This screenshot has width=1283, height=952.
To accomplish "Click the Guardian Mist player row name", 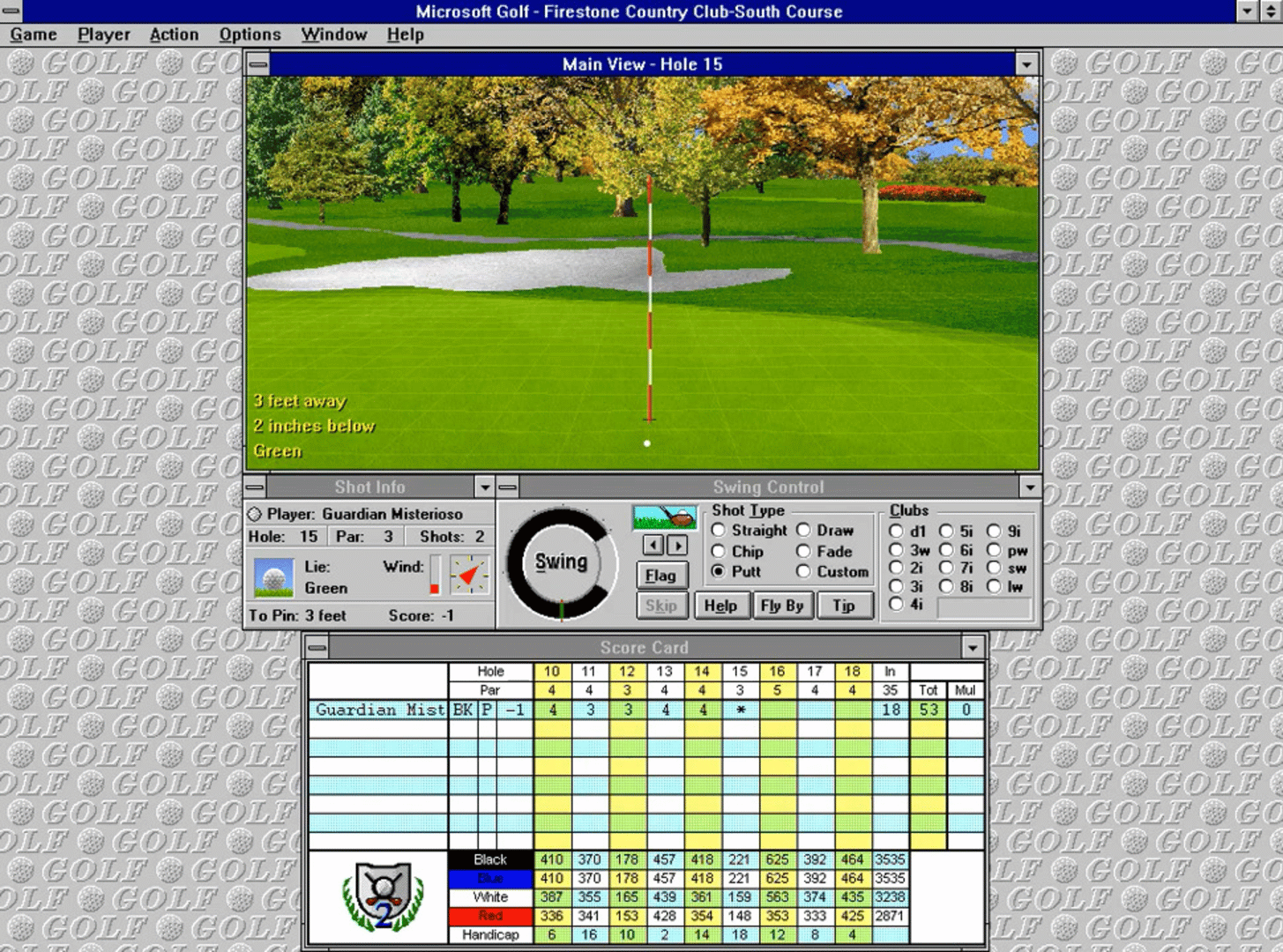I will click(x=379, y=710).
